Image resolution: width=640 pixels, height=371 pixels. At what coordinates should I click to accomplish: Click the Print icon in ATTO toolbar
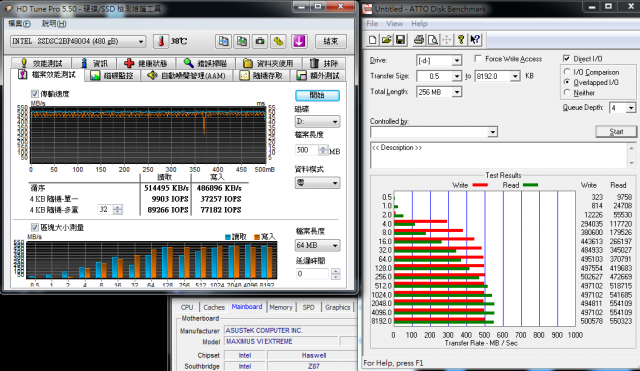[x=418, y=40]
